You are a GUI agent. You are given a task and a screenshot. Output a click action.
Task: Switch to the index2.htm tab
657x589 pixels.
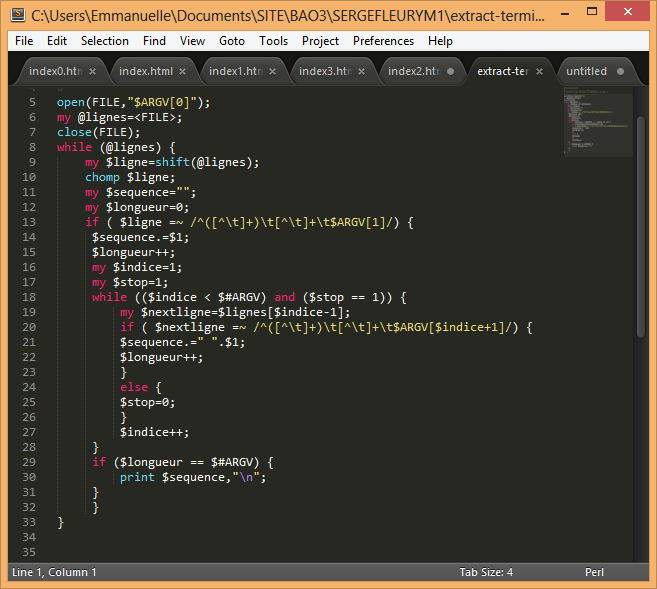tap(414, 71)
